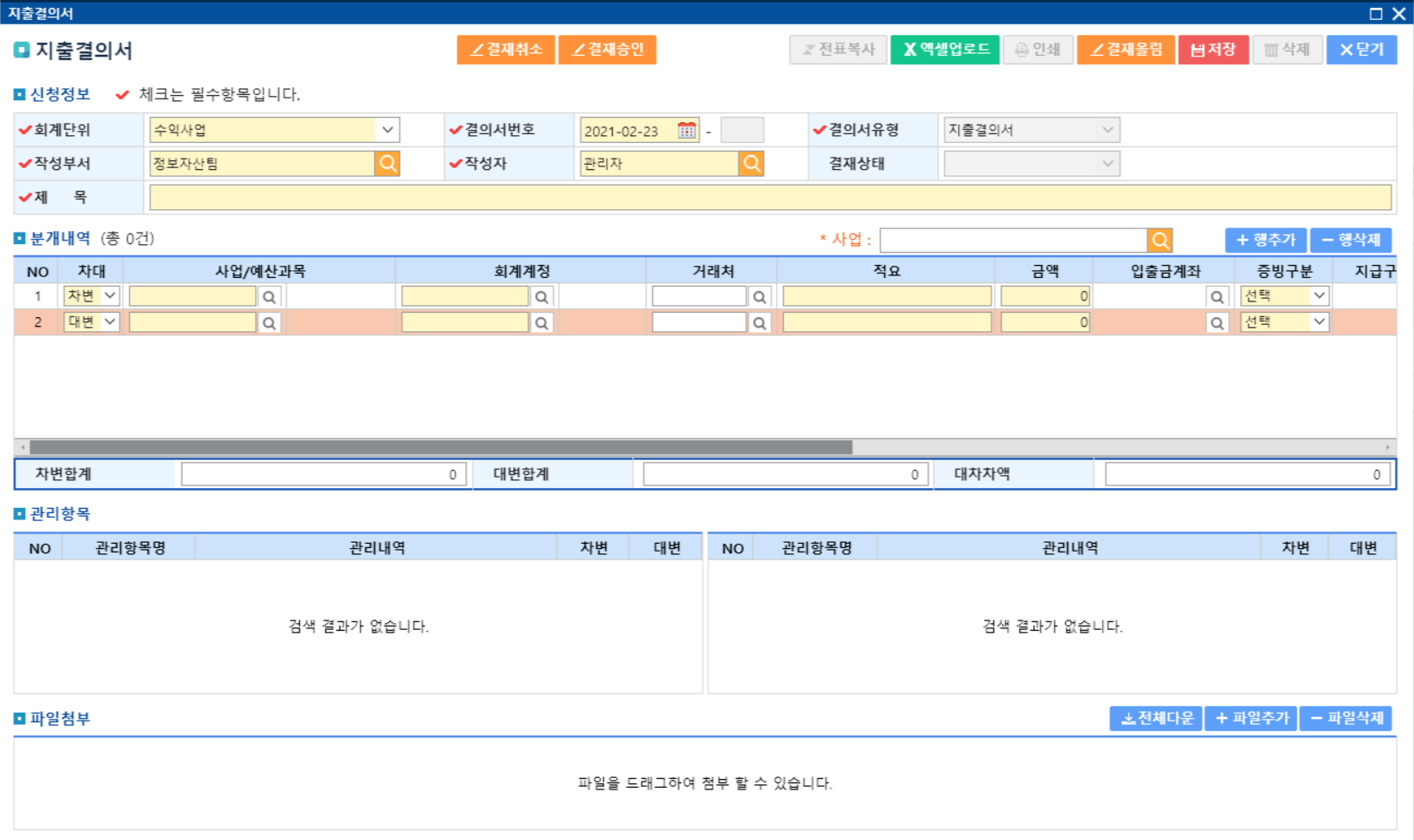This screenshot has width=1414, height=840.
Task: Click the 삭제 delete button
Action: point(1288,50)
